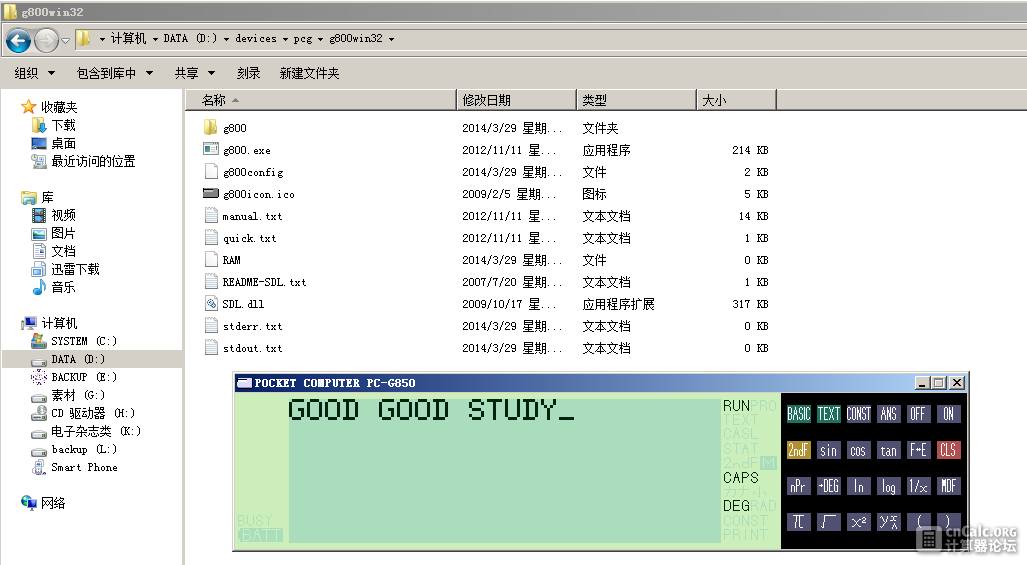Click the PC-G850 LCD display area
Screen dimensions: 1027x565
pos(504,469)
